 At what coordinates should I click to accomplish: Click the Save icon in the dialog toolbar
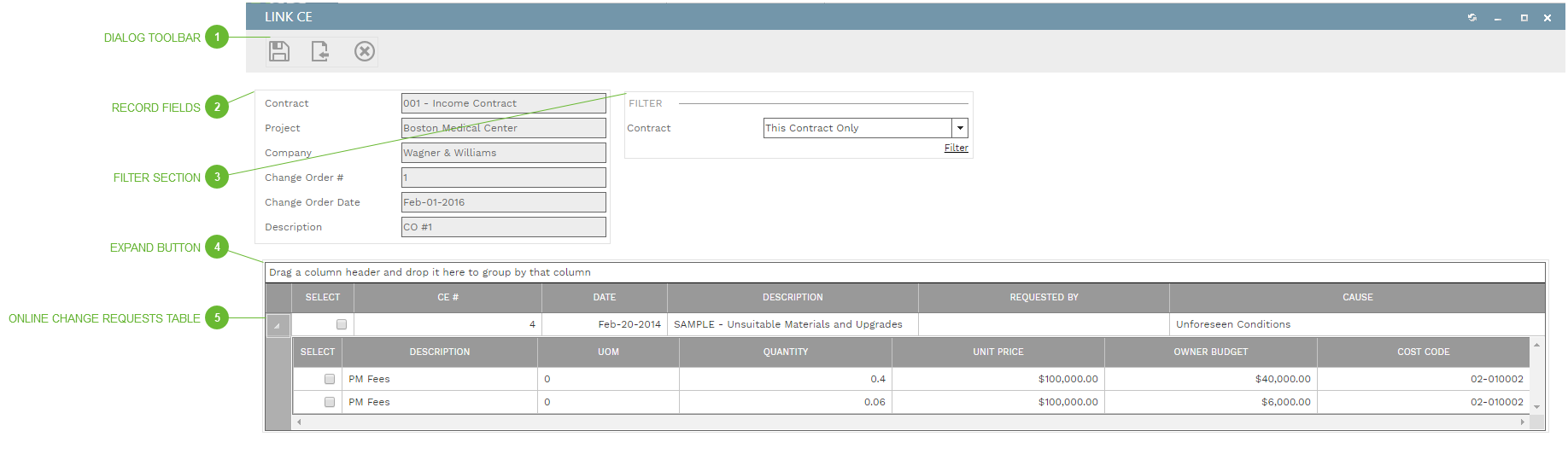(279, 51)
